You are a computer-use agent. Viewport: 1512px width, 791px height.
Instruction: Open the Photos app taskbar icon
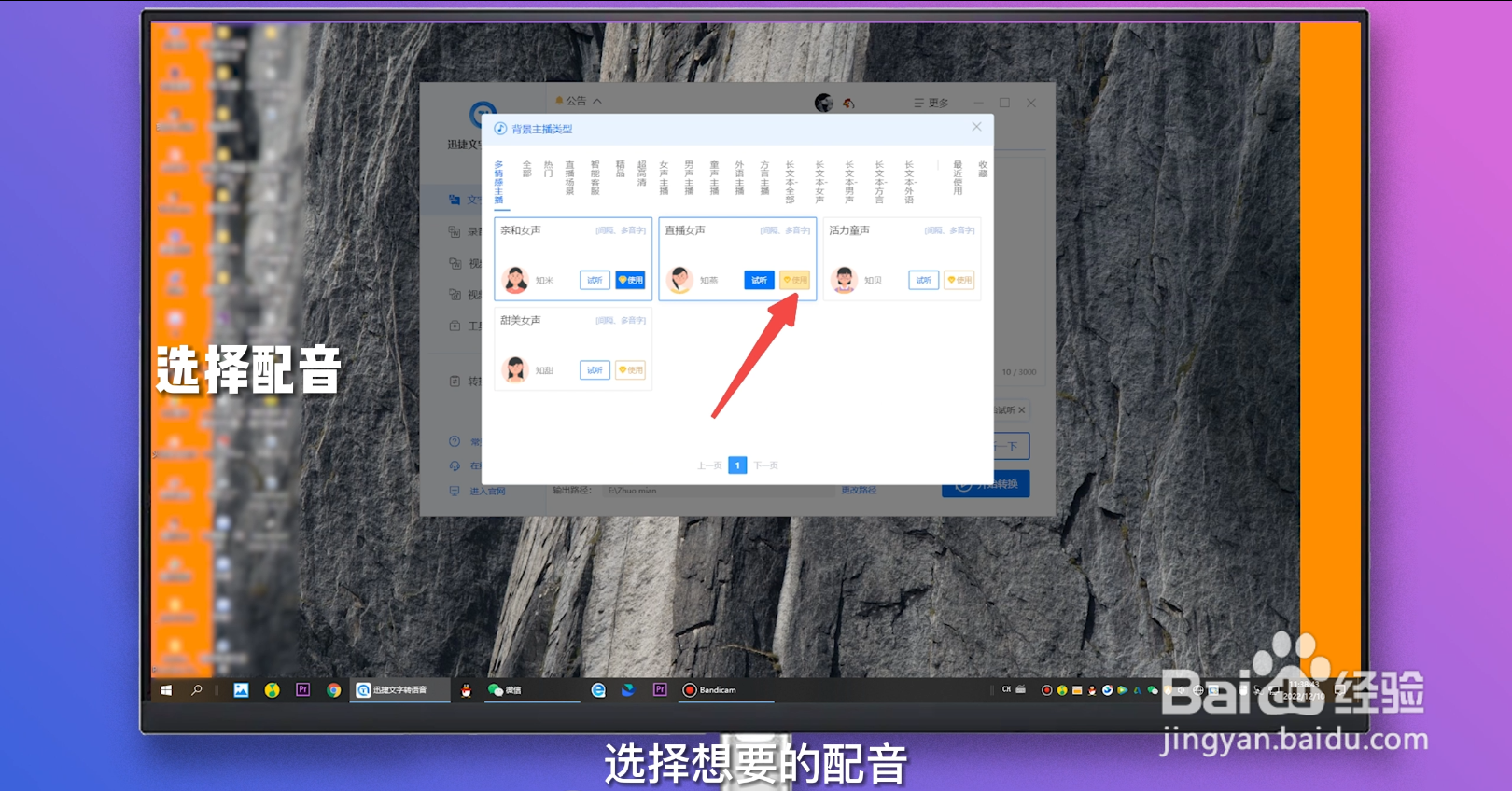click(241, 690)
